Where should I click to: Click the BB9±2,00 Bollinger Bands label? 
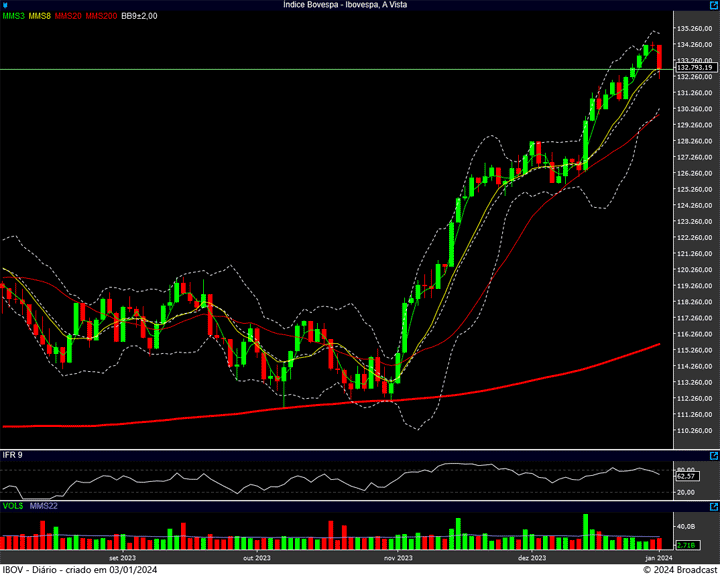tap(139, 16)
